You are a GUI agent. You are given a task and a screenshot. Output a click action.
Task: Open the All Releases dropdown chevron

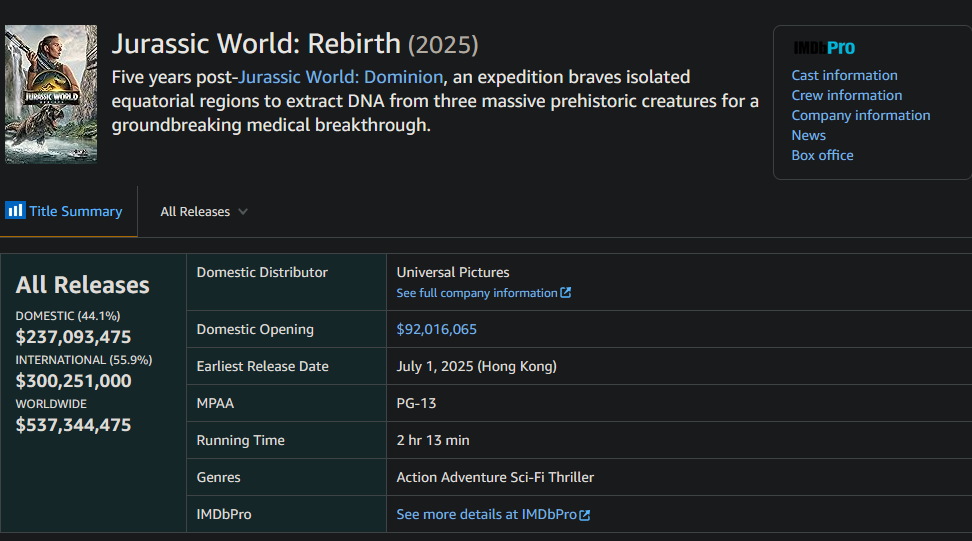coord(243,211)
